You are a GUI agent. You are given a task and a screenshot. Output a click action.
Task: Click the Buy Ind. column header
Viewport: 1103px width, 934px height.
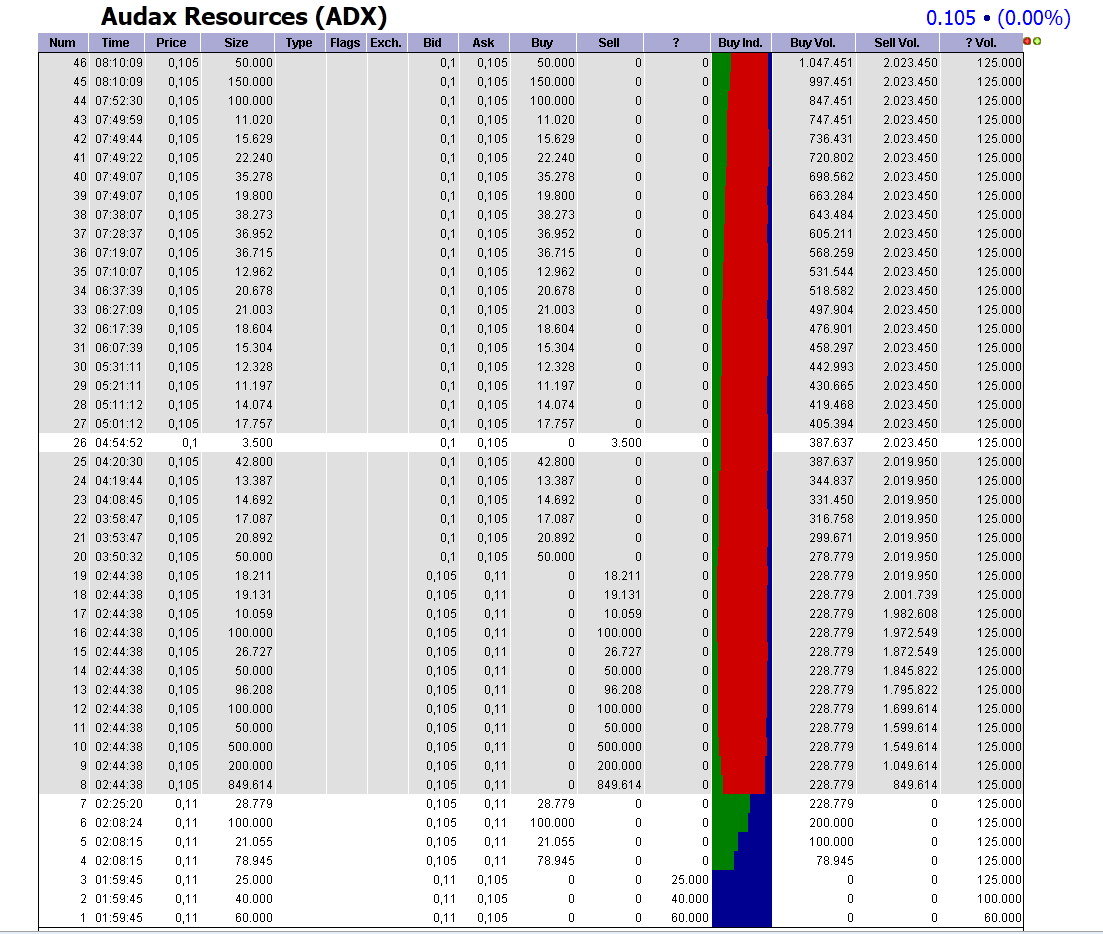[738, 42]
